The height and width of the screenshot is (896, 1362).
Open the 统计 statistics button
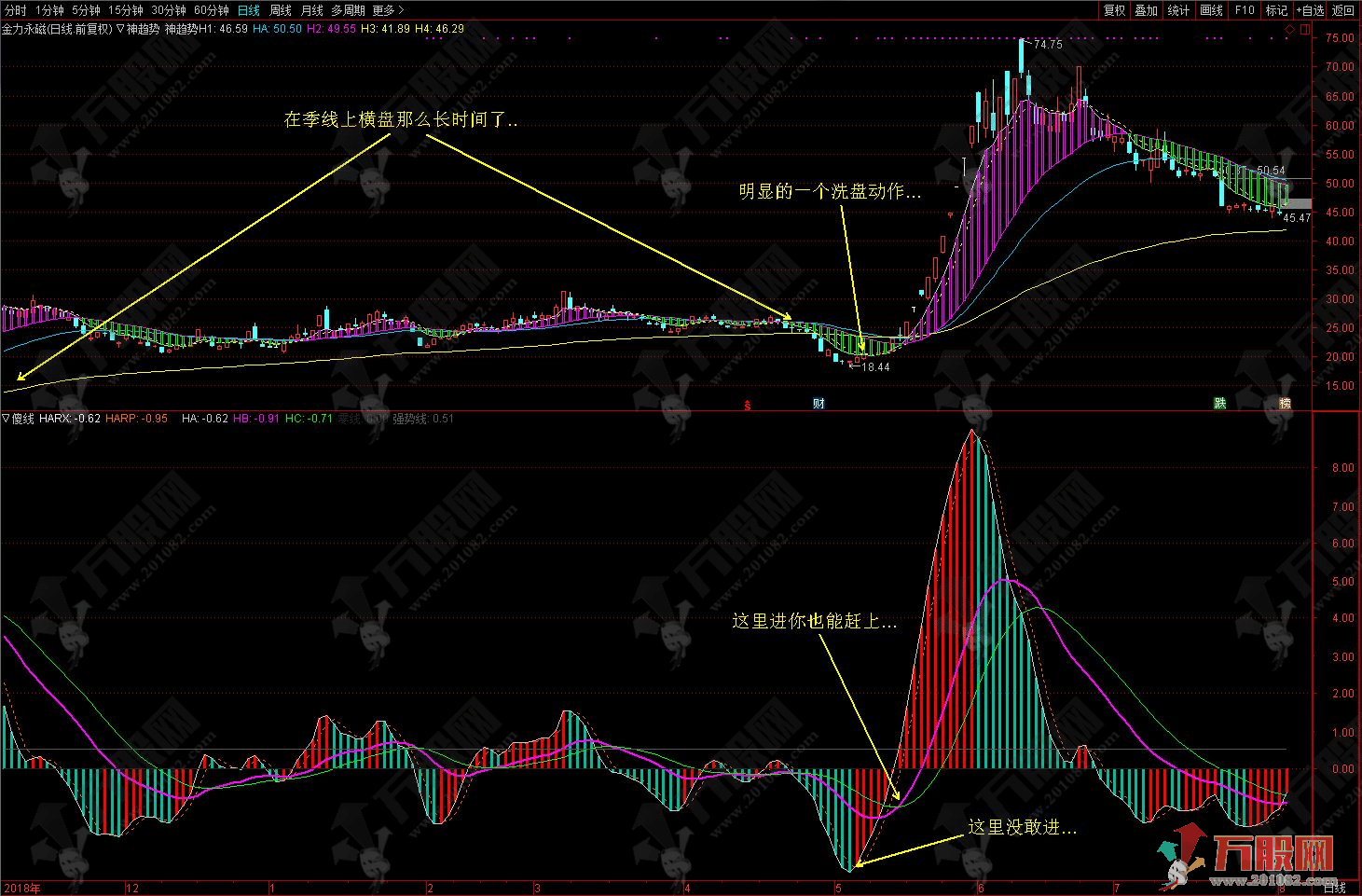pos(1178,10)
